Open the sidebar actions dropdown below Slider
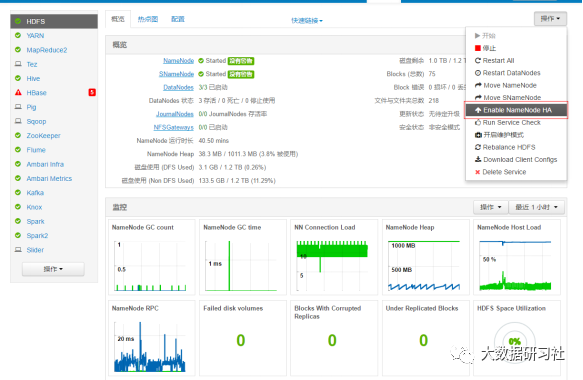 coord(53,269)
